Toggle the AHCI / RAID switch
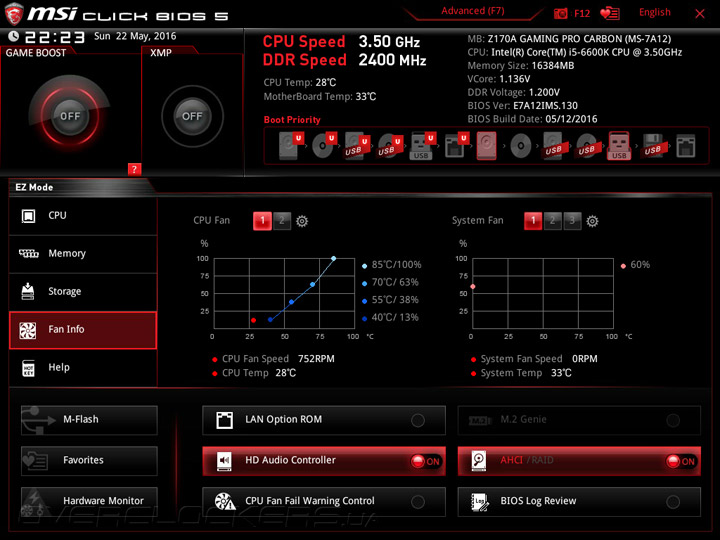The image size is (720, 540). (579, 461)
